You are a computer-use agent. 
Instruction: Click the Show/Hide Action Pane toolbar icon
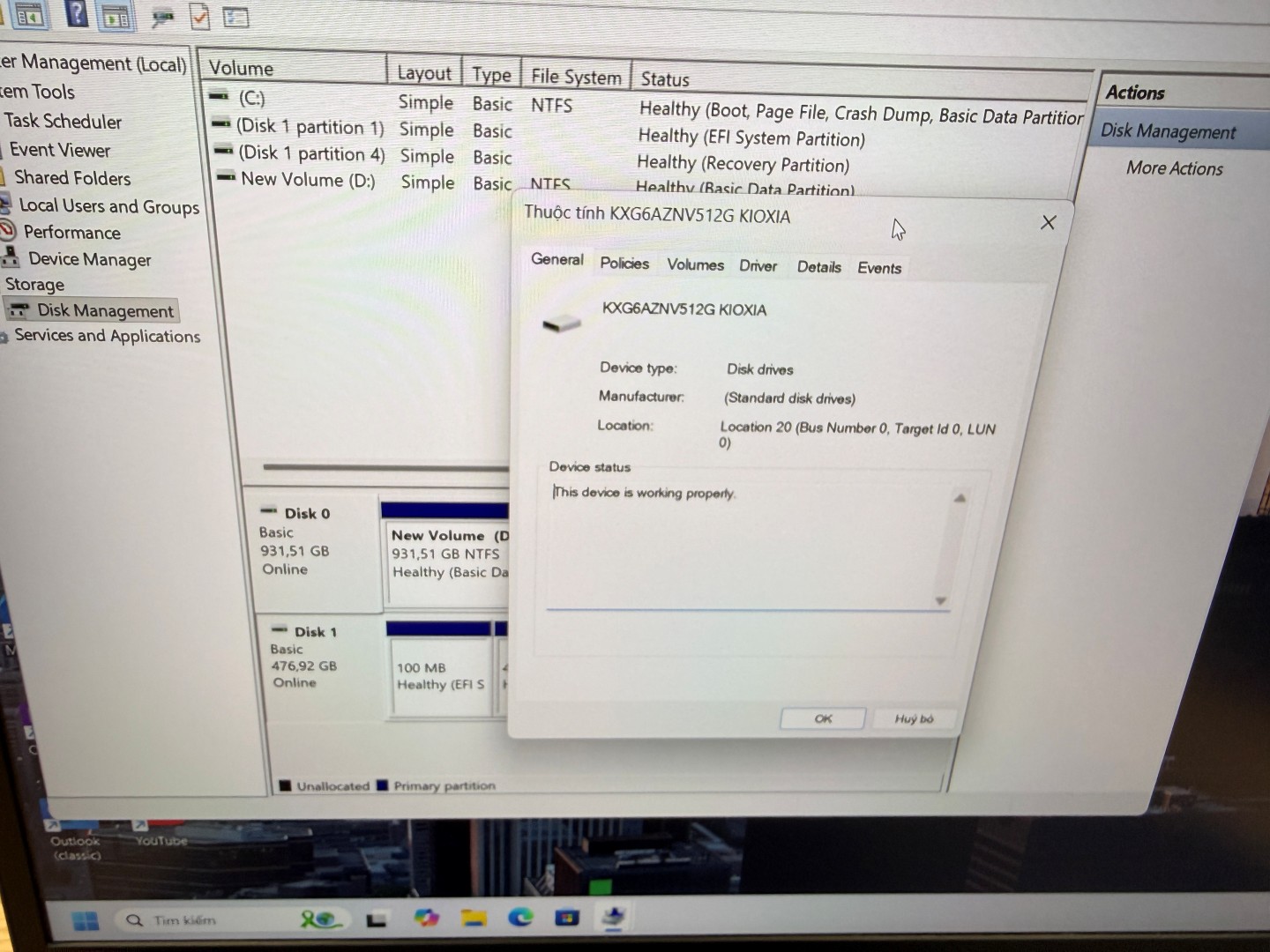[x=116, y=16]
